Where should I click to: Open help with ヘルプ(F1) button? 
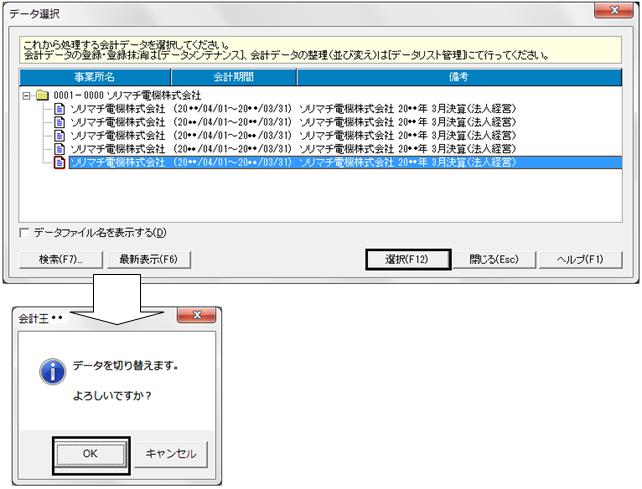tap(581, 259)
